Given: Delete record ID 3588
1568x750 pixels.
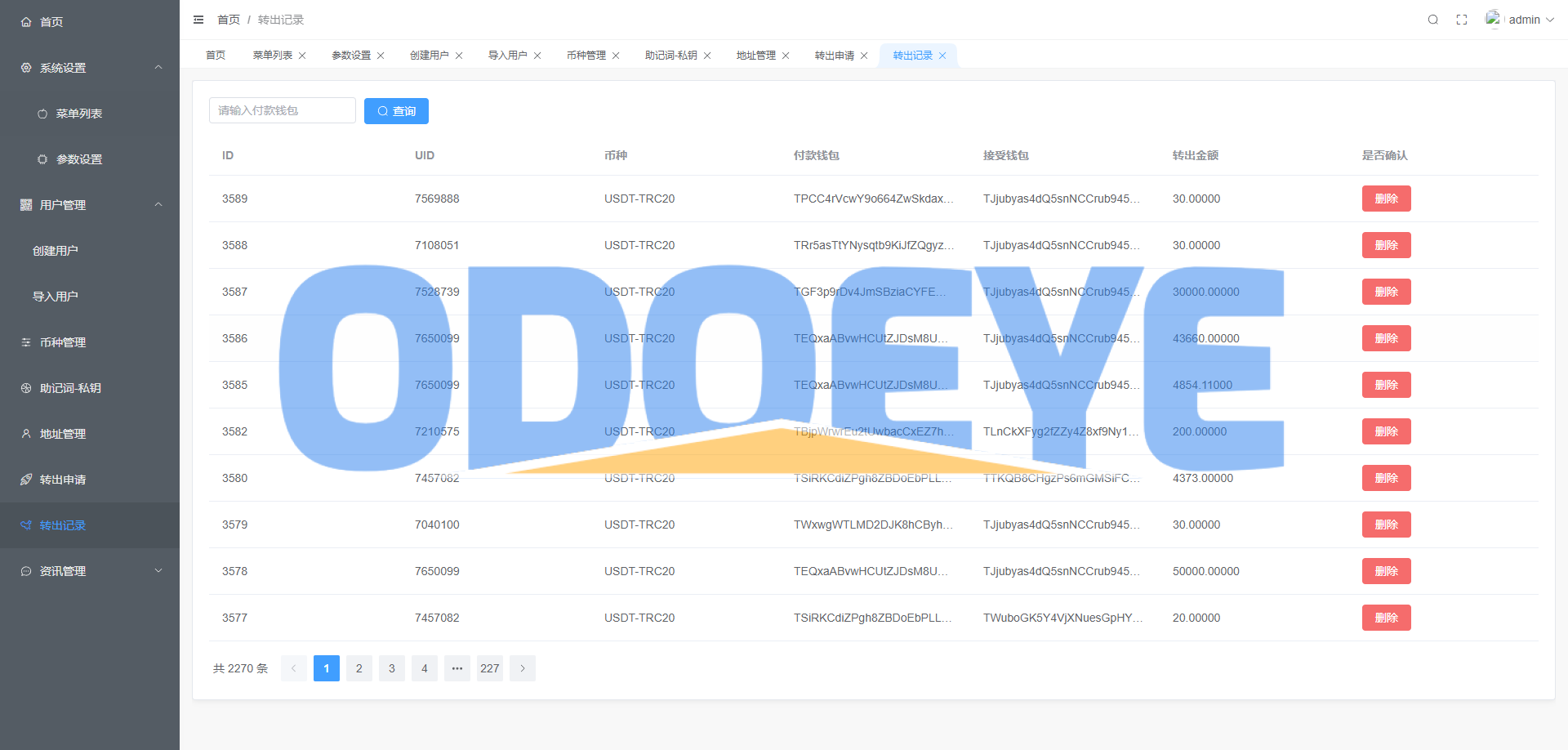Looking at the screenshot, I should point(1386,245).
